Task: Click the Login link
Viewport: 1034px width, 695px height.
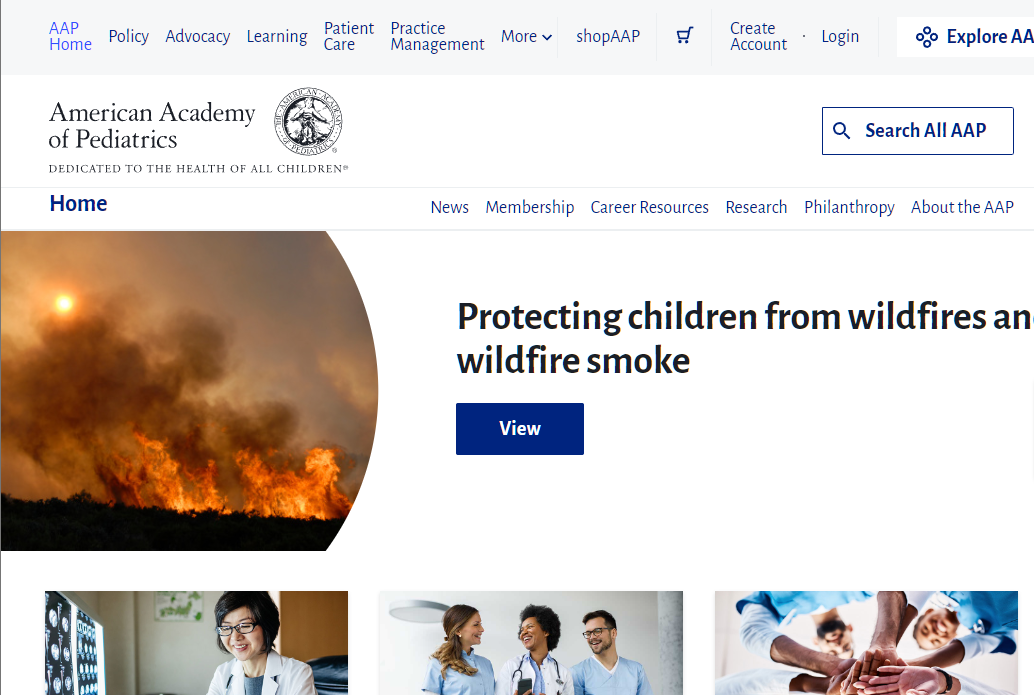Action: click(x=840, y=36)
